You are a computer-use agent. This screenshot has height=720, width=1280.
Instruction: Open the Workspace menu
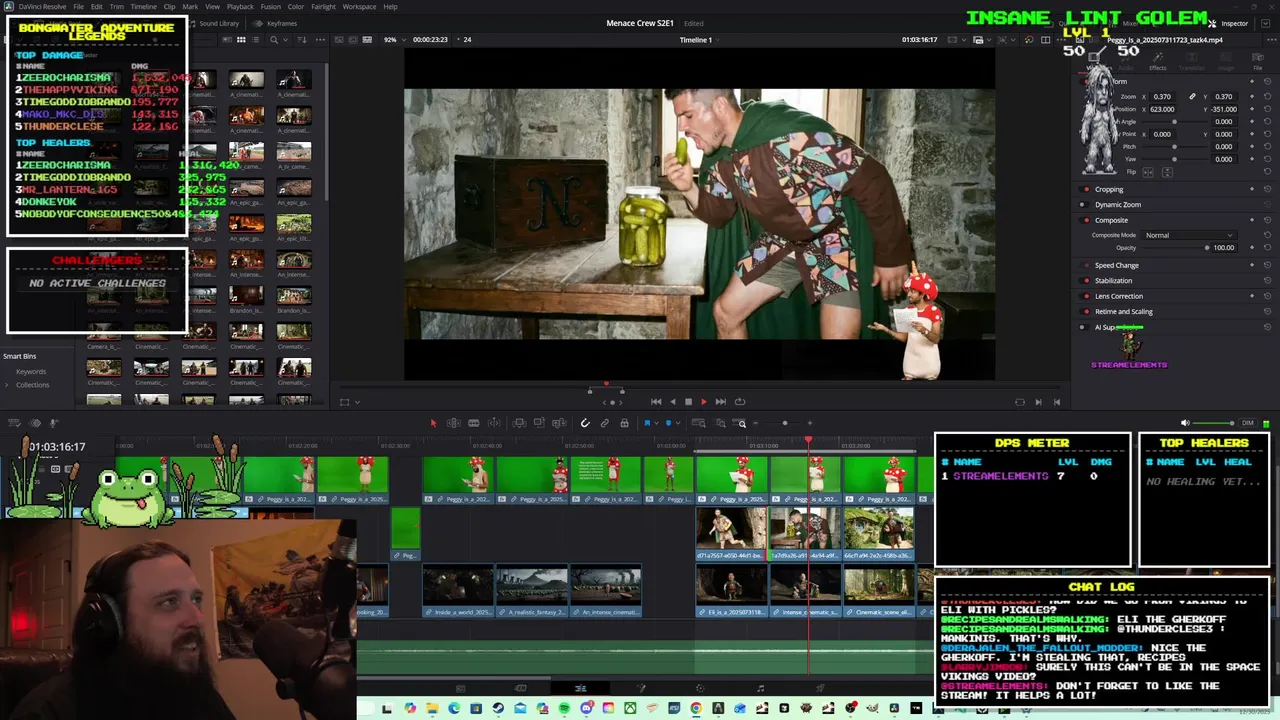click(x=359, y=7)
